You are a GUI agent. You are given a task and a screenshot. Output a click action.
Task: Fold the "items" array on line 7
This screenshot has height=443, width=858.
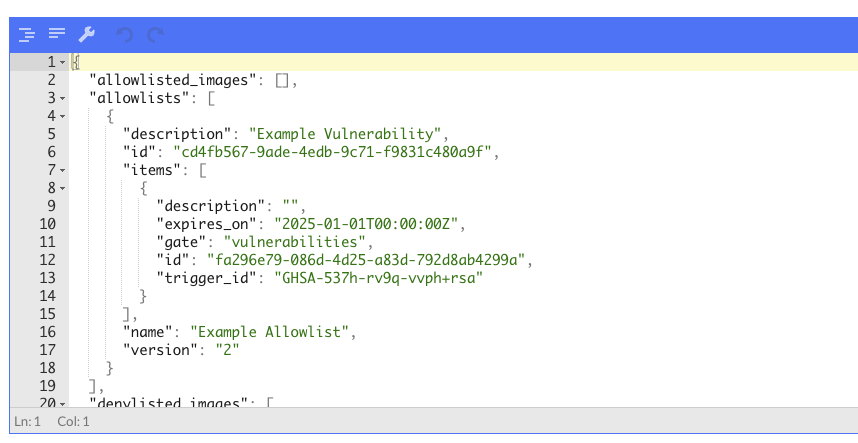[x=63, y=170]
